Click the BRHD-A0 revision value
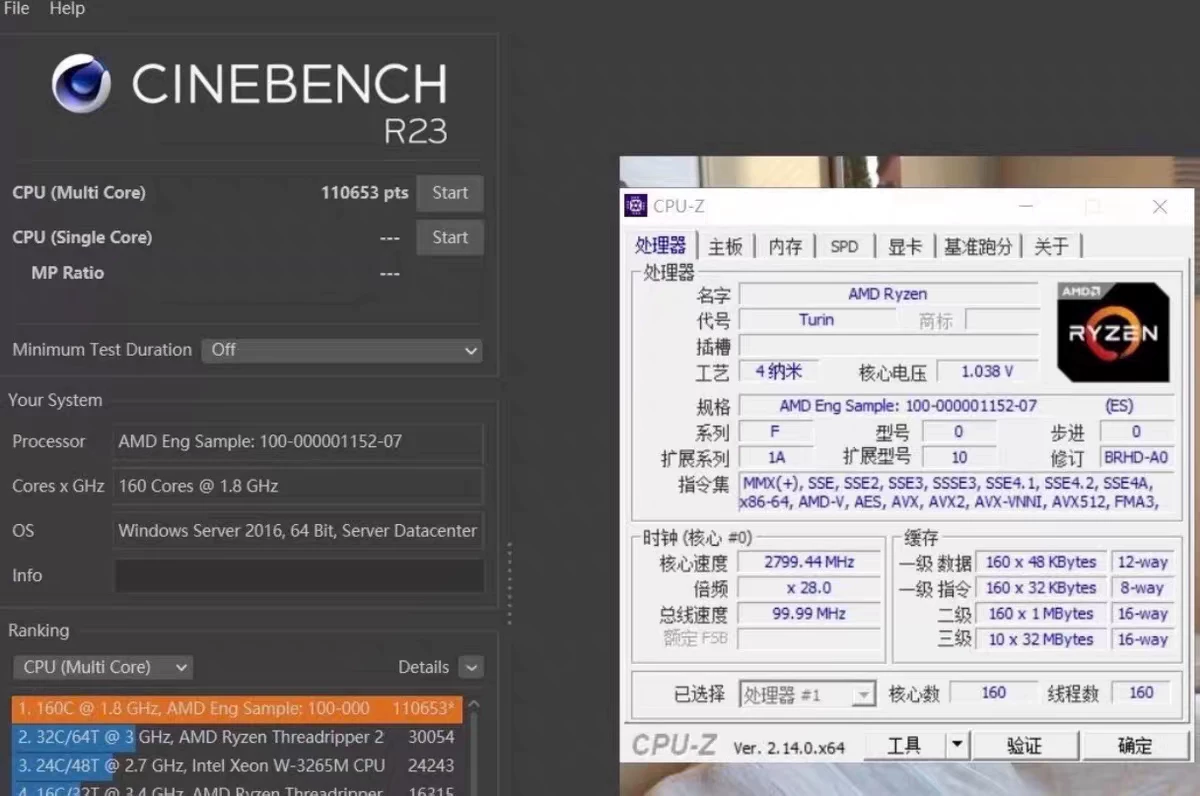The image size is (1200, 796). tap(1136, 458)
